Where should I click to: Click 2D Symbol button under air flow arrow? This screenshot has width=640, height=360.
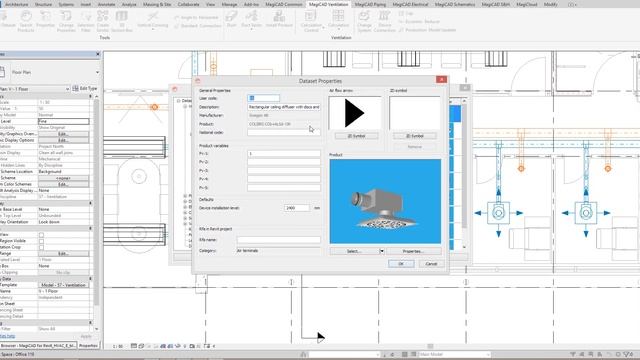tap(356, 136)
